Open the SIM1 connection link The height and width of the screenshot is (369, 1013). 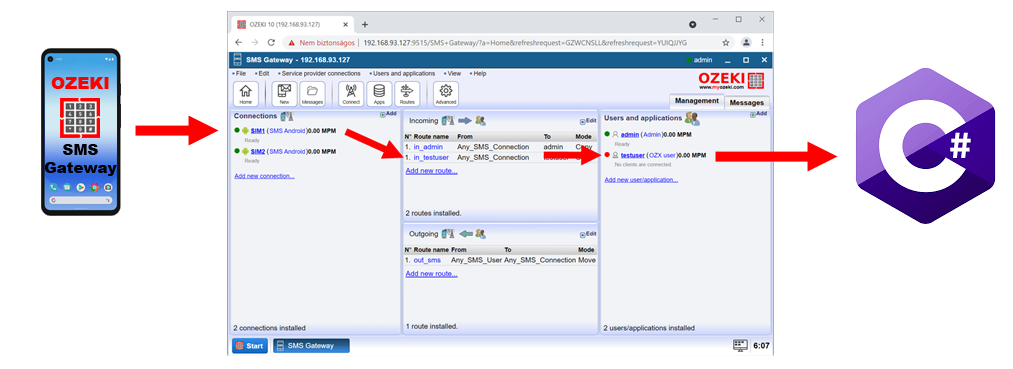[x=258, y=131]
